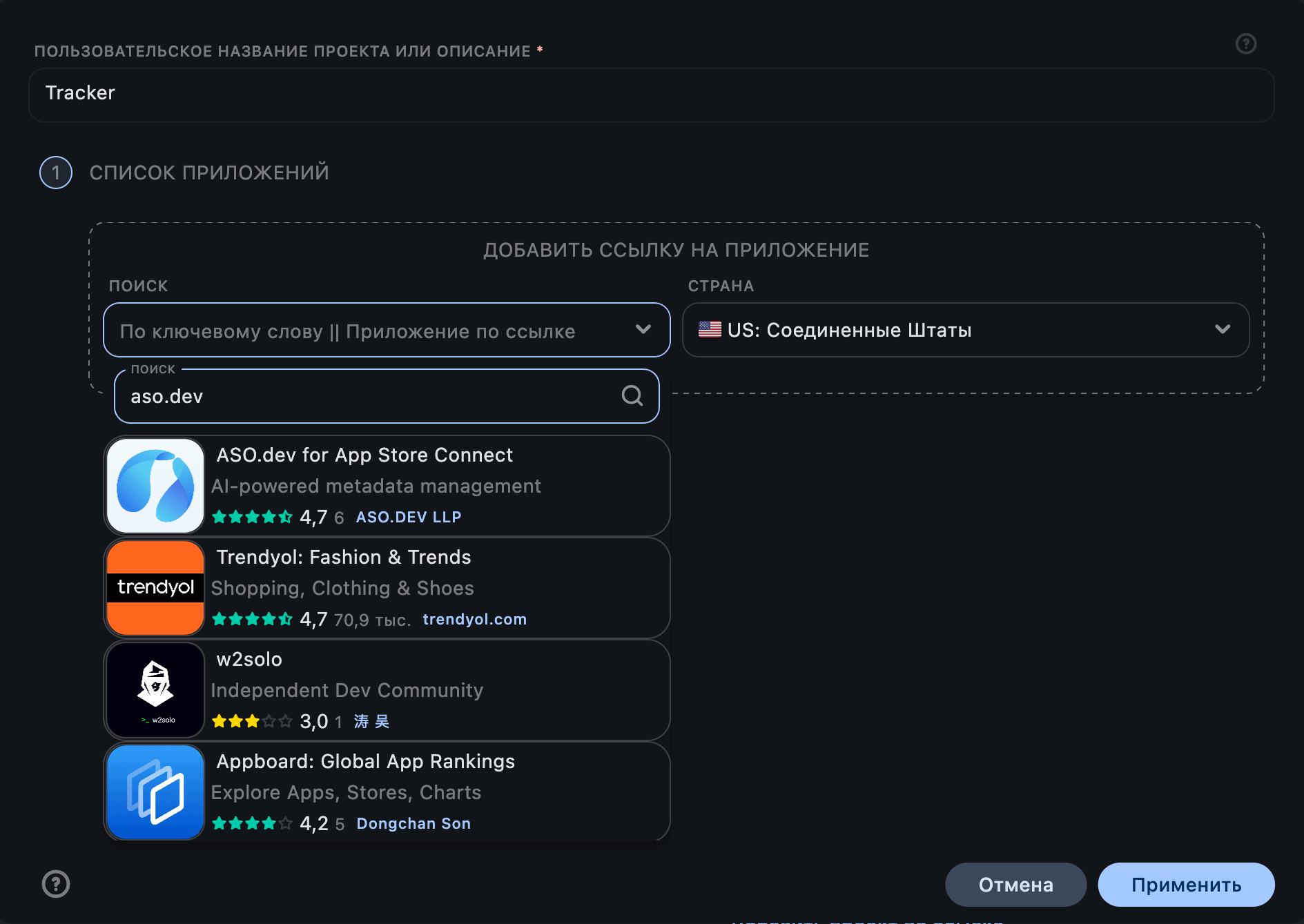Open the 'По ключевому слову' search combo box
This screenshot has height=924, width=1304.
coord(387,330)
